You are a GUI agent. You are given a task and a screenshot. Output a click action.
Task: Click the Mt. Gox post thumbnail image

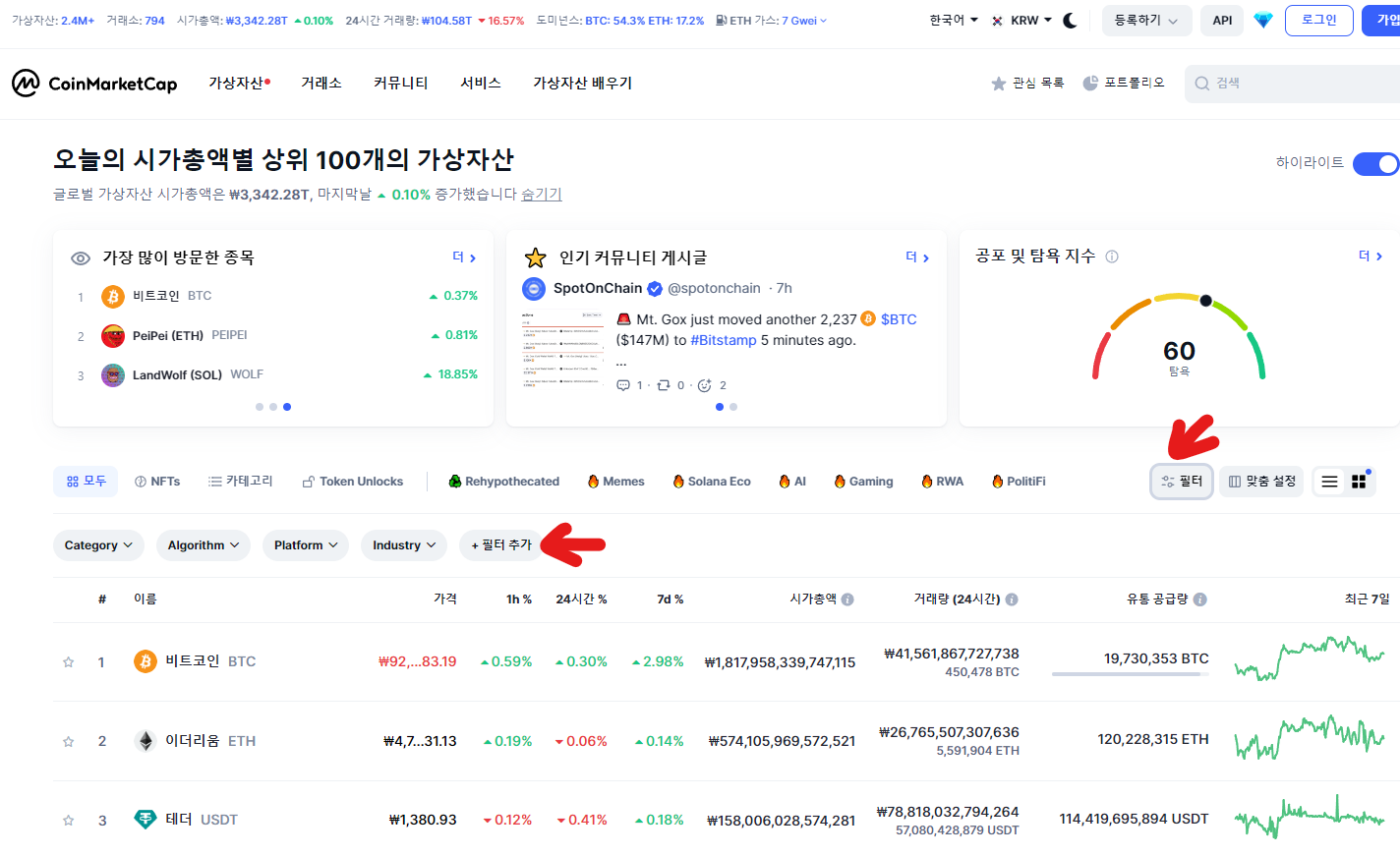(x=562, y=350)
